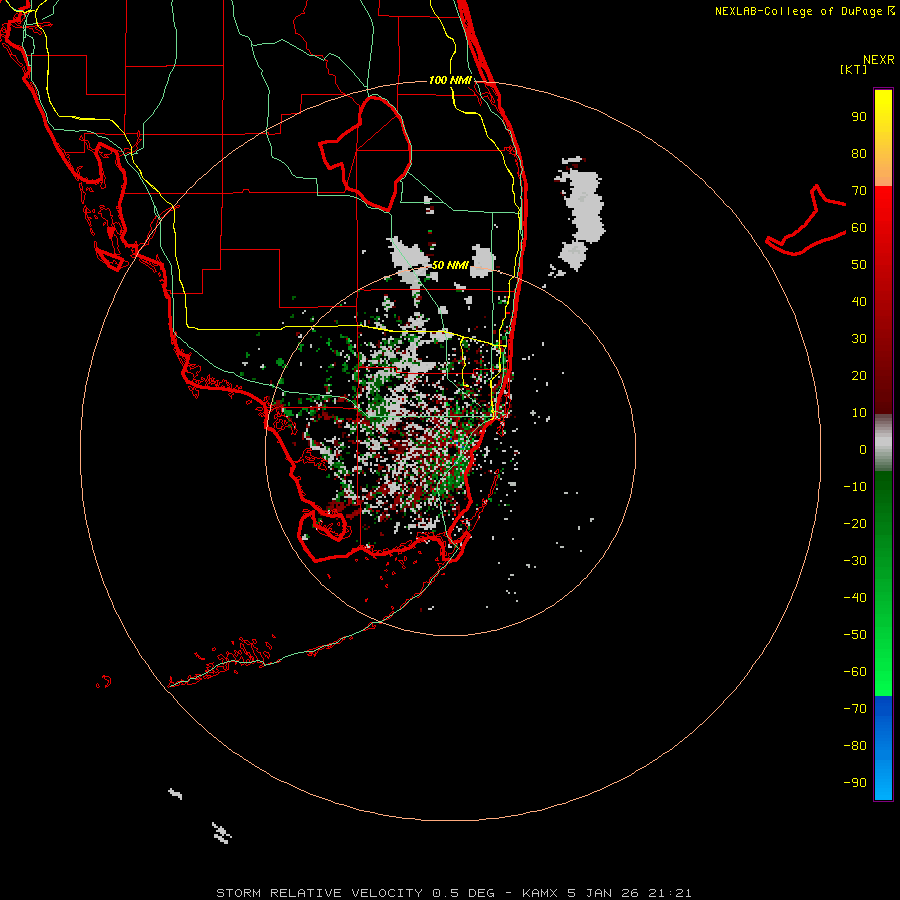The image size is (900, 900).
Task: Select the positive 60 scale value
Action: [859, 228]
